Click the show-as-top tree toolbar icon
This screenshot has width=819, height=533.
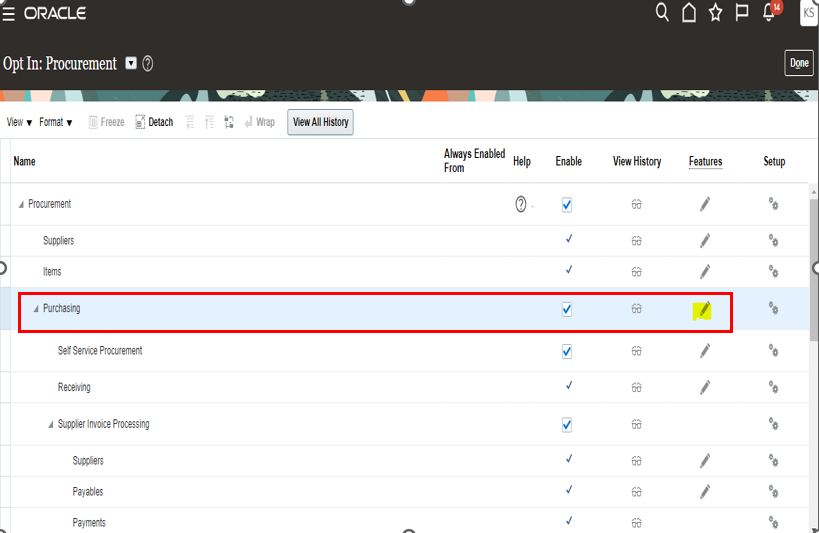(x=229, y=122)
